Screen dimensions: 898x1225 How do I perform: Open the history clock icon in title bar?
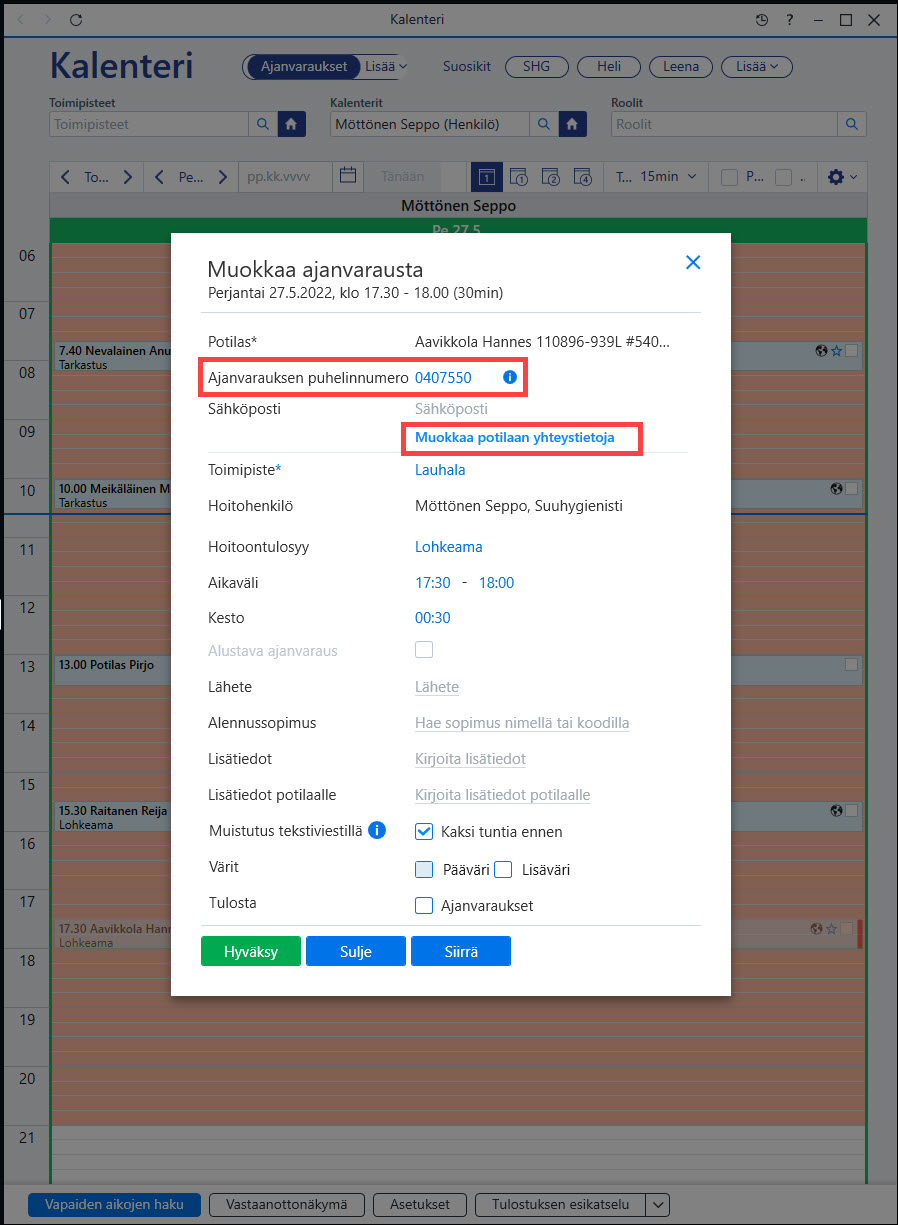(x=762, y=20)
